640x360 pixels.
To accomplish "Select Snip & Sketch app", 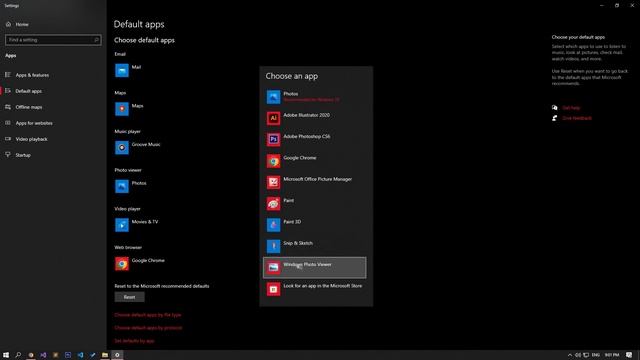I will point(314,246).
